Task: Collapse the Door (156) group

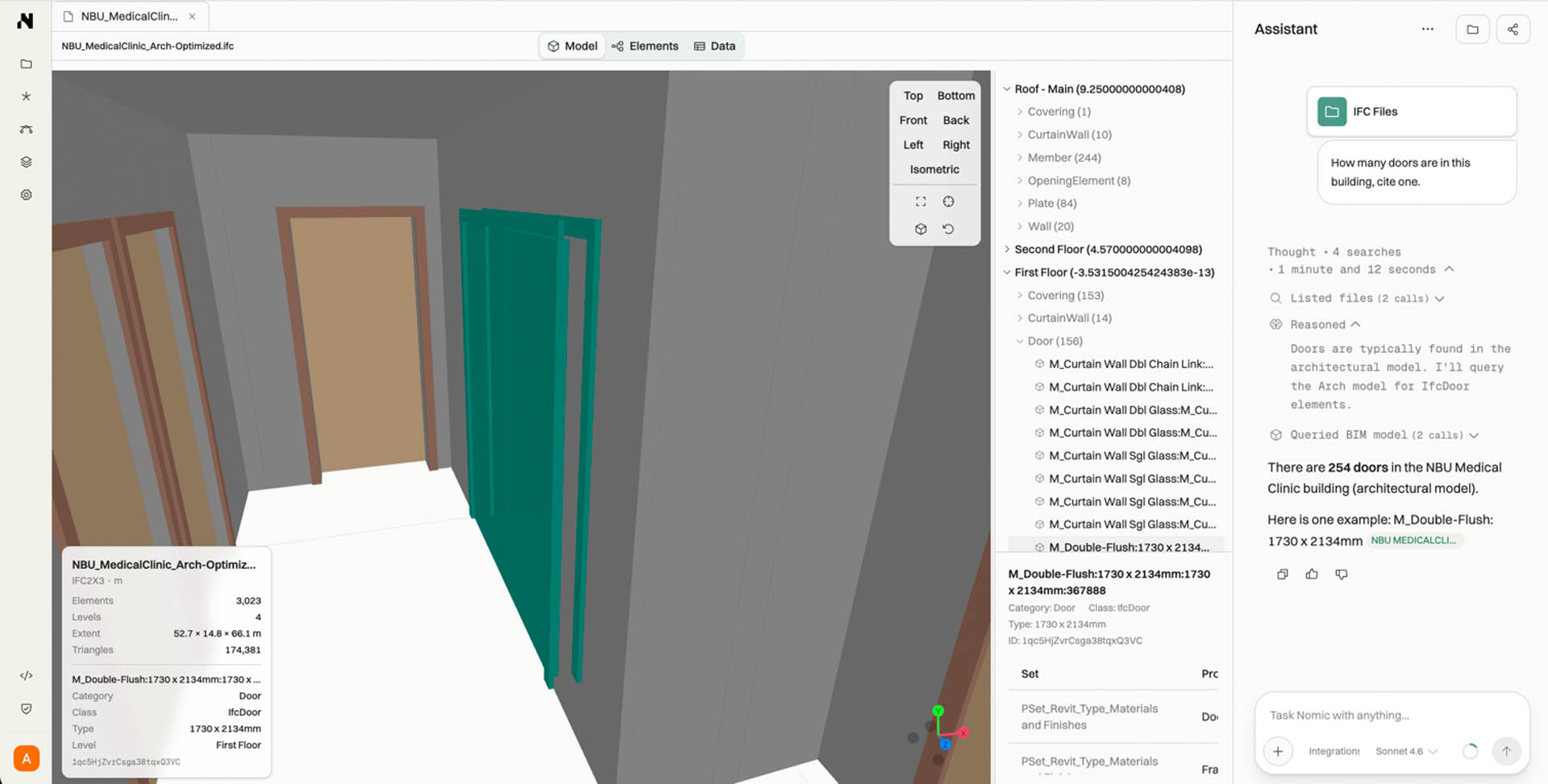Action: 1020,341
